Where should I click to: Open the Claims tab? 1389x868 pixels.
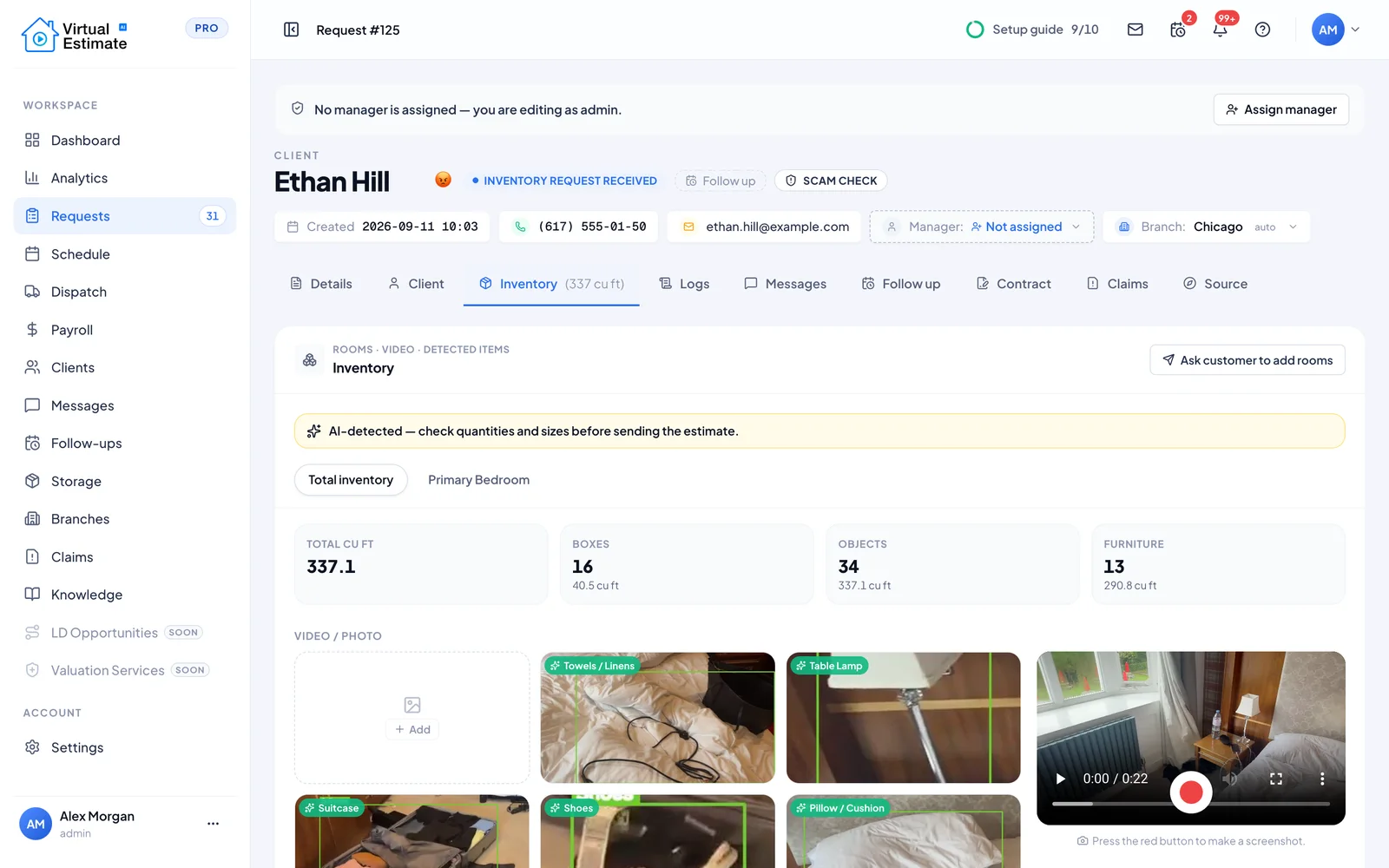coord(1117,284)
